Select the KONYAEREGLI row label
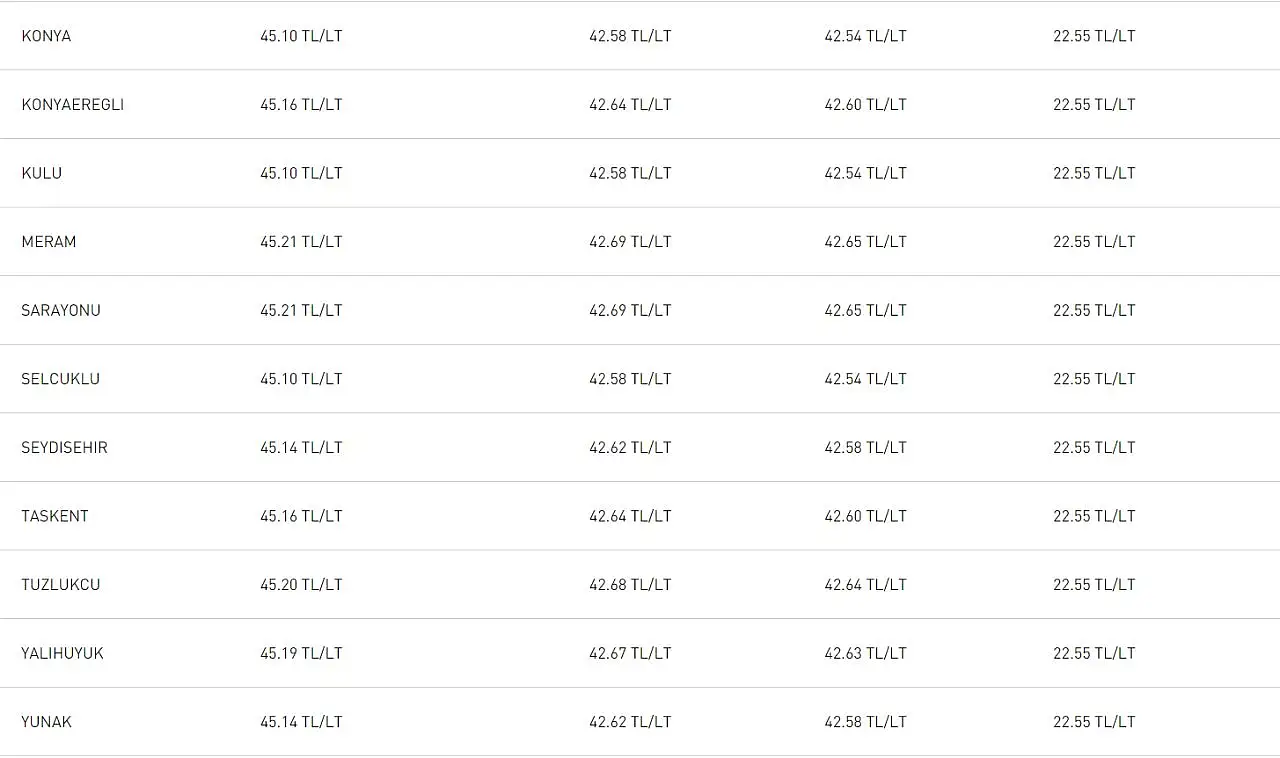Image resolution: width=1280 pixels, height=758 pixels. [72, 105]
